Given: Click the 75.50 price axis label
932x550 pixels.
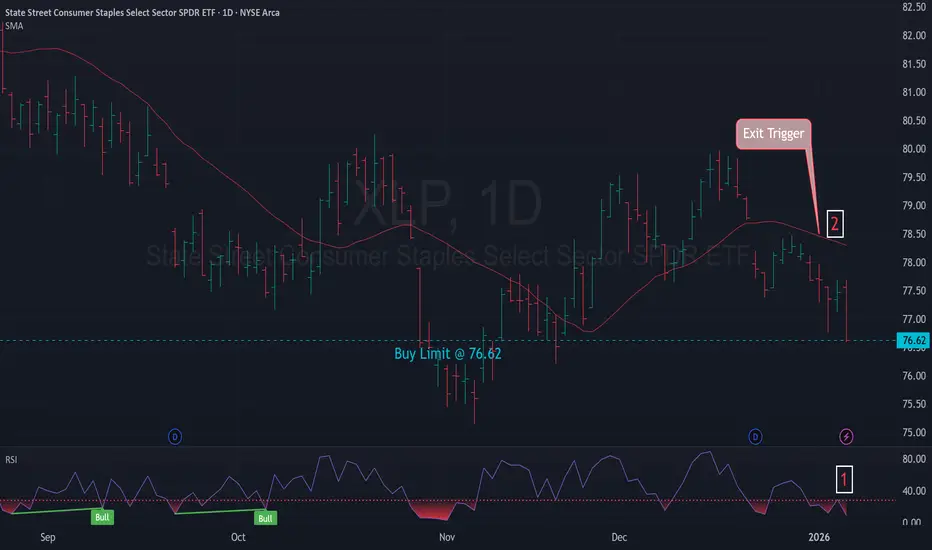Looking at the screenshot, I should tap(914, 404).
